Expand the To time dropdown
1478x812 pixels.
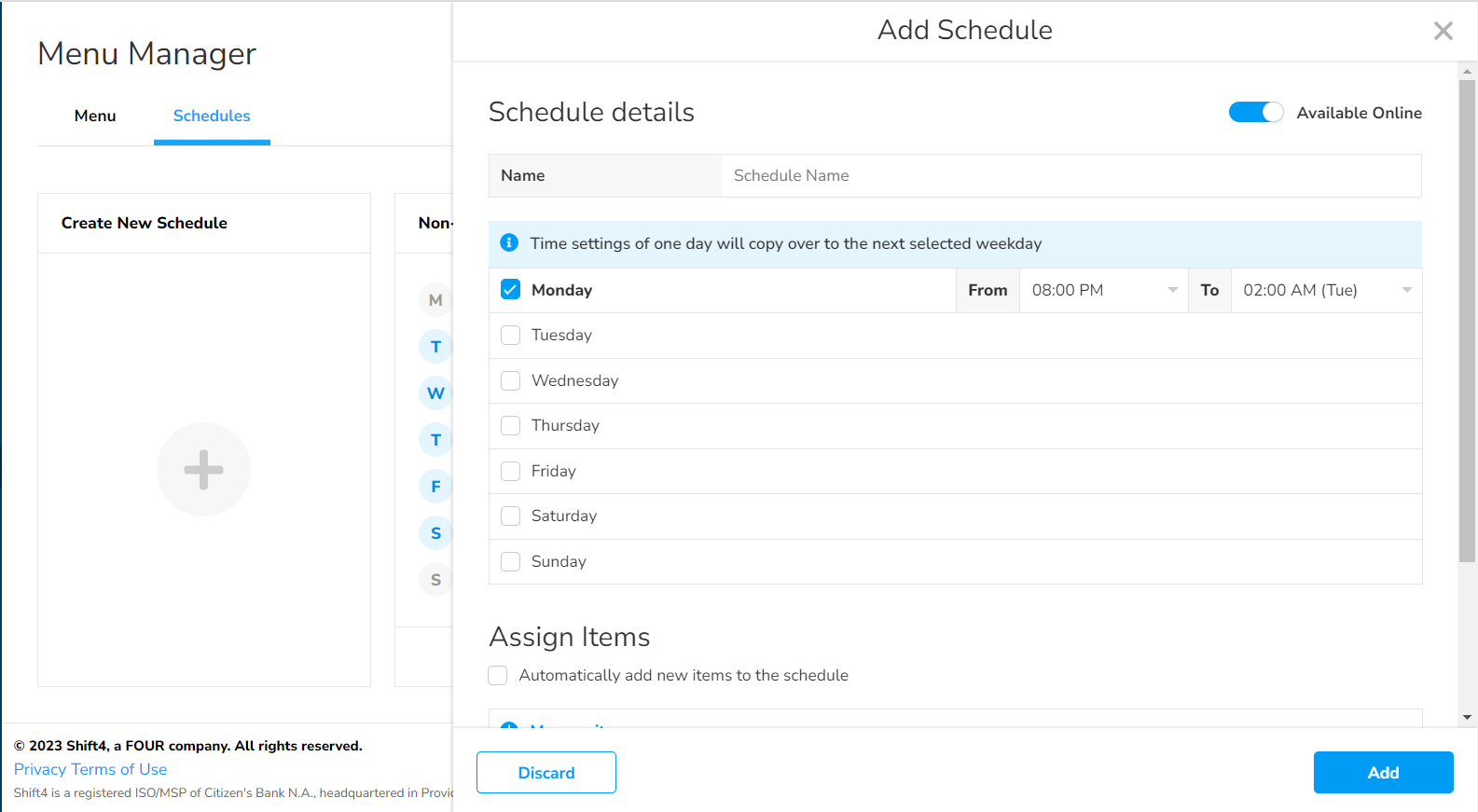pyautogui.click(x=1325, y=291)
